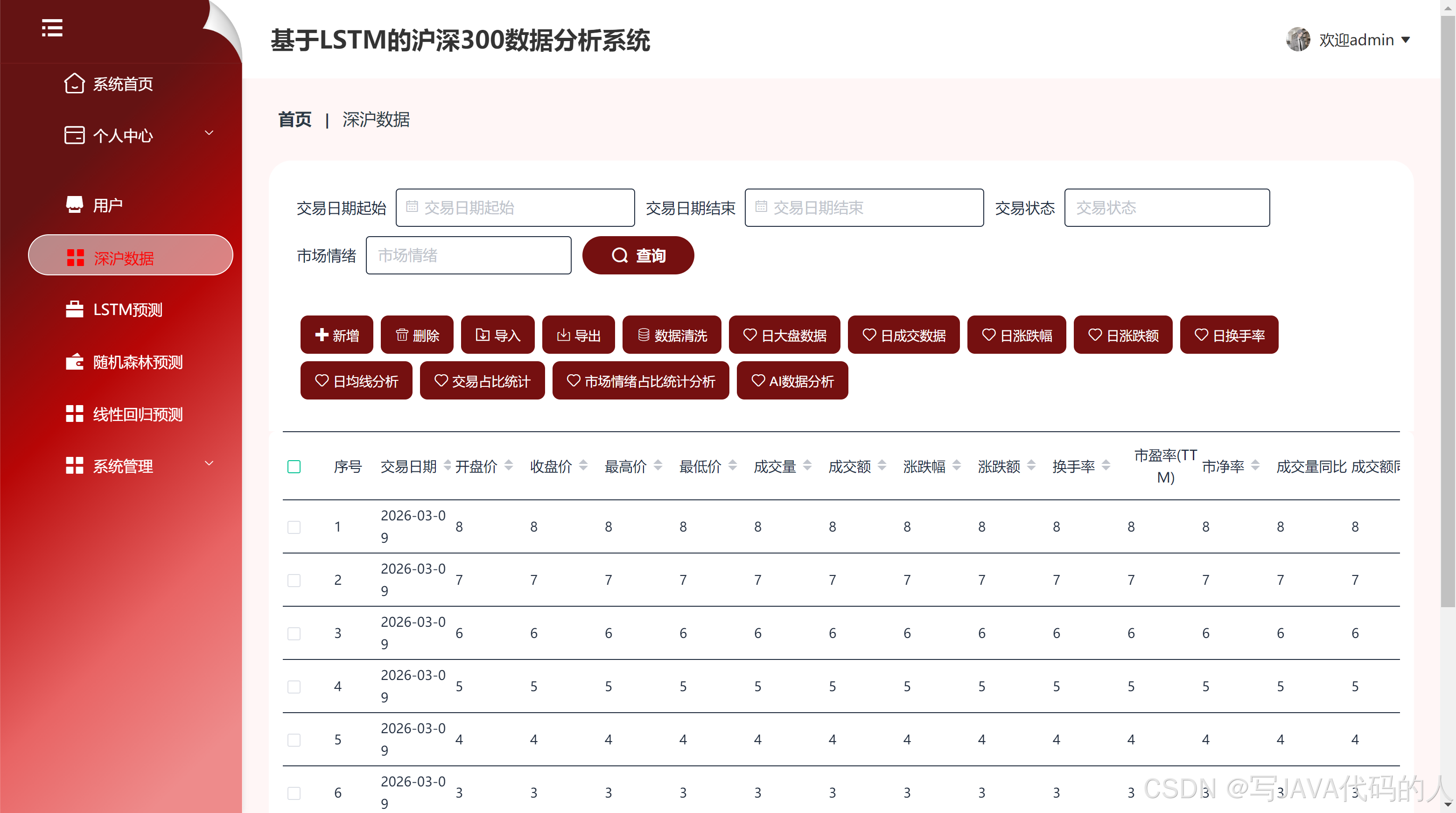Click the wallet icon beside 随机森林预测
The height and width of the screenshot is (813, 1456).
74,362
